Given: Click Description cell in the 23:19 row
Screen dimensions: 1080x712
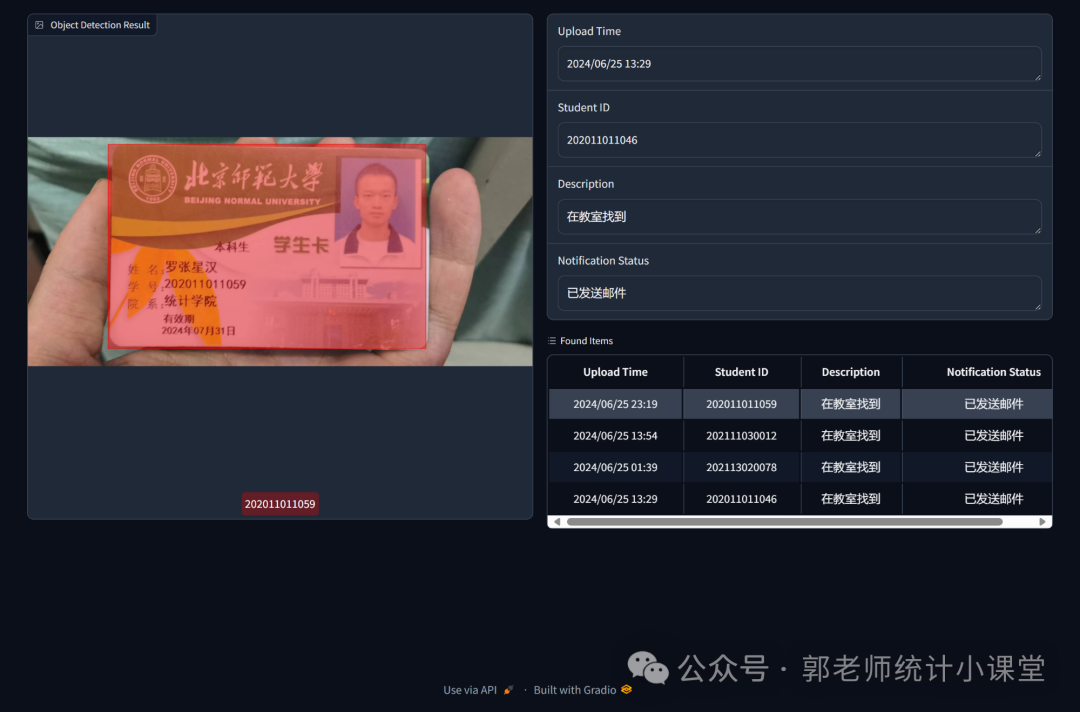Looking at the screenshot, I should tap(851, 404).
